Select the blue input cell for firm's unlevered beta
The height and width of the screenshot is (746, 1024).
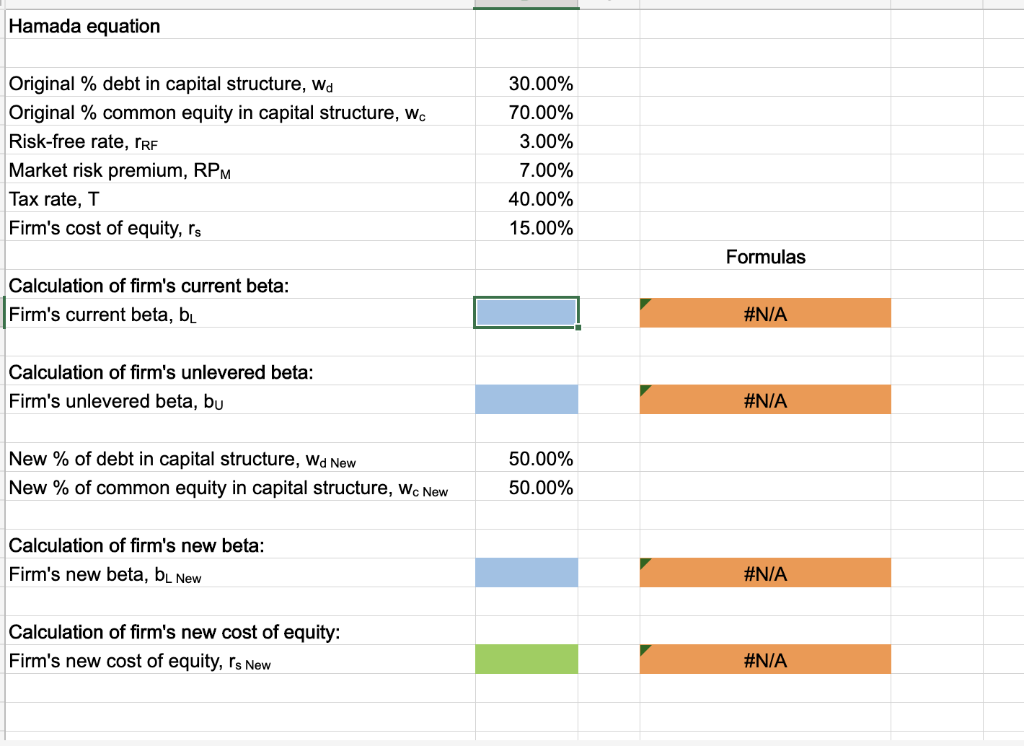tap(527, 399)
